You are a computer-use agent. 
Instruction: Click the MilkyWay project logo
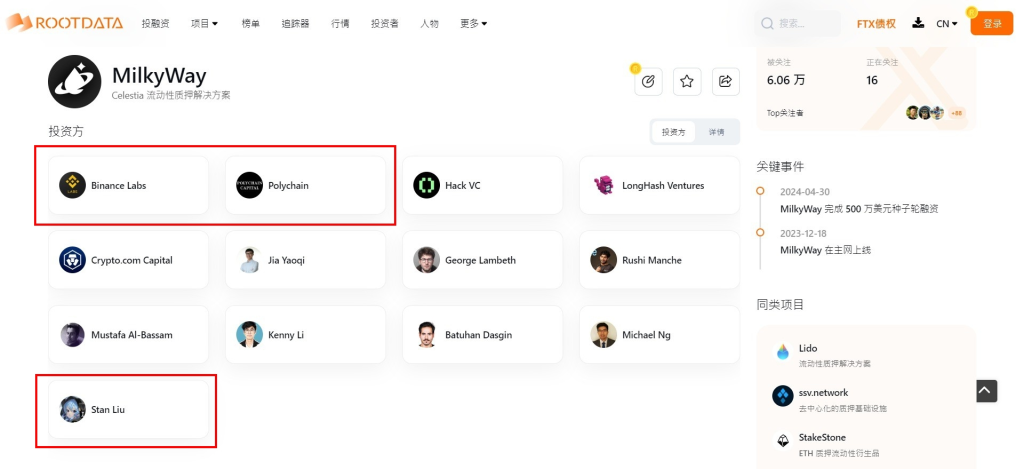click(73, 82)
